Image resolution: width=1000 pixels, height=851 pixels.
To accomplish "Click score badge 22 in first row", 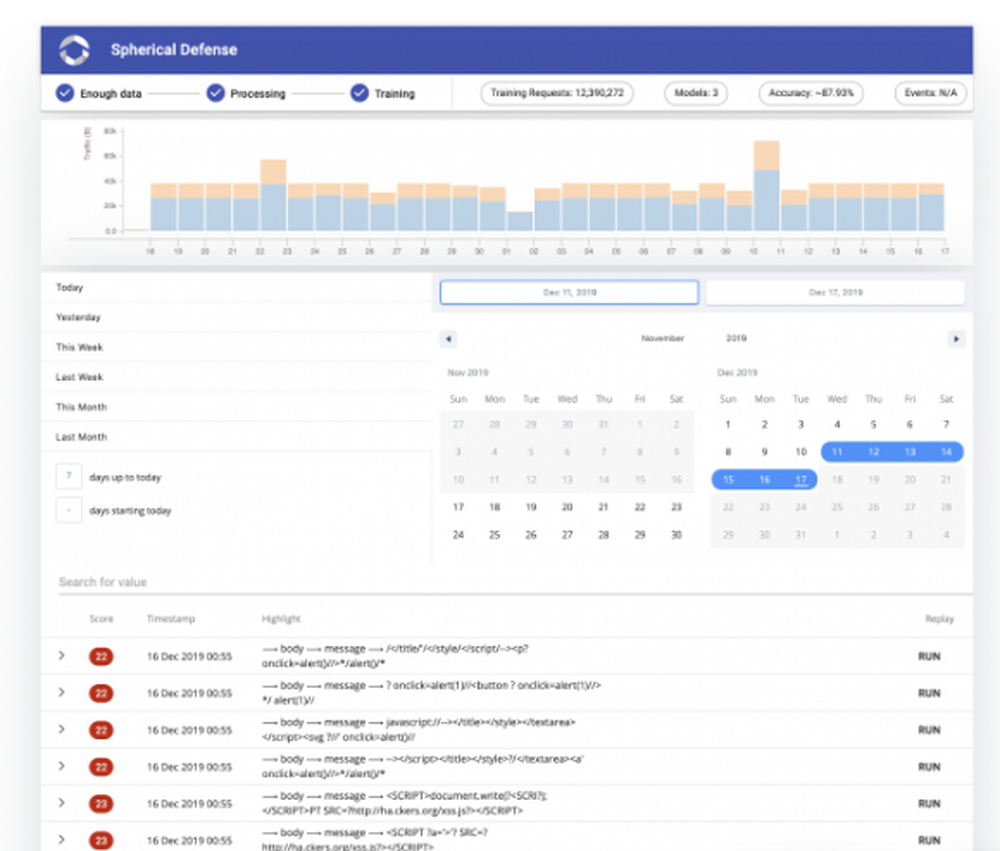I will [101, 656].
